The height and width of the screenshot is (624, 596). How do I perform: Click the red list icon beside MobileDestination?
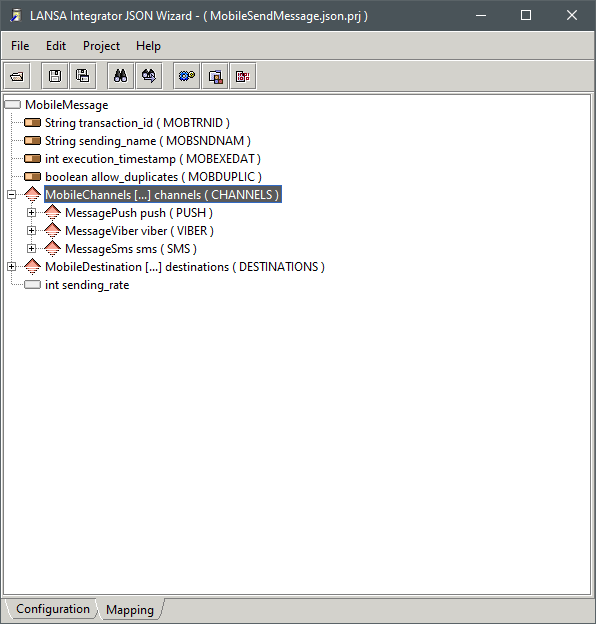coord(32,267)
